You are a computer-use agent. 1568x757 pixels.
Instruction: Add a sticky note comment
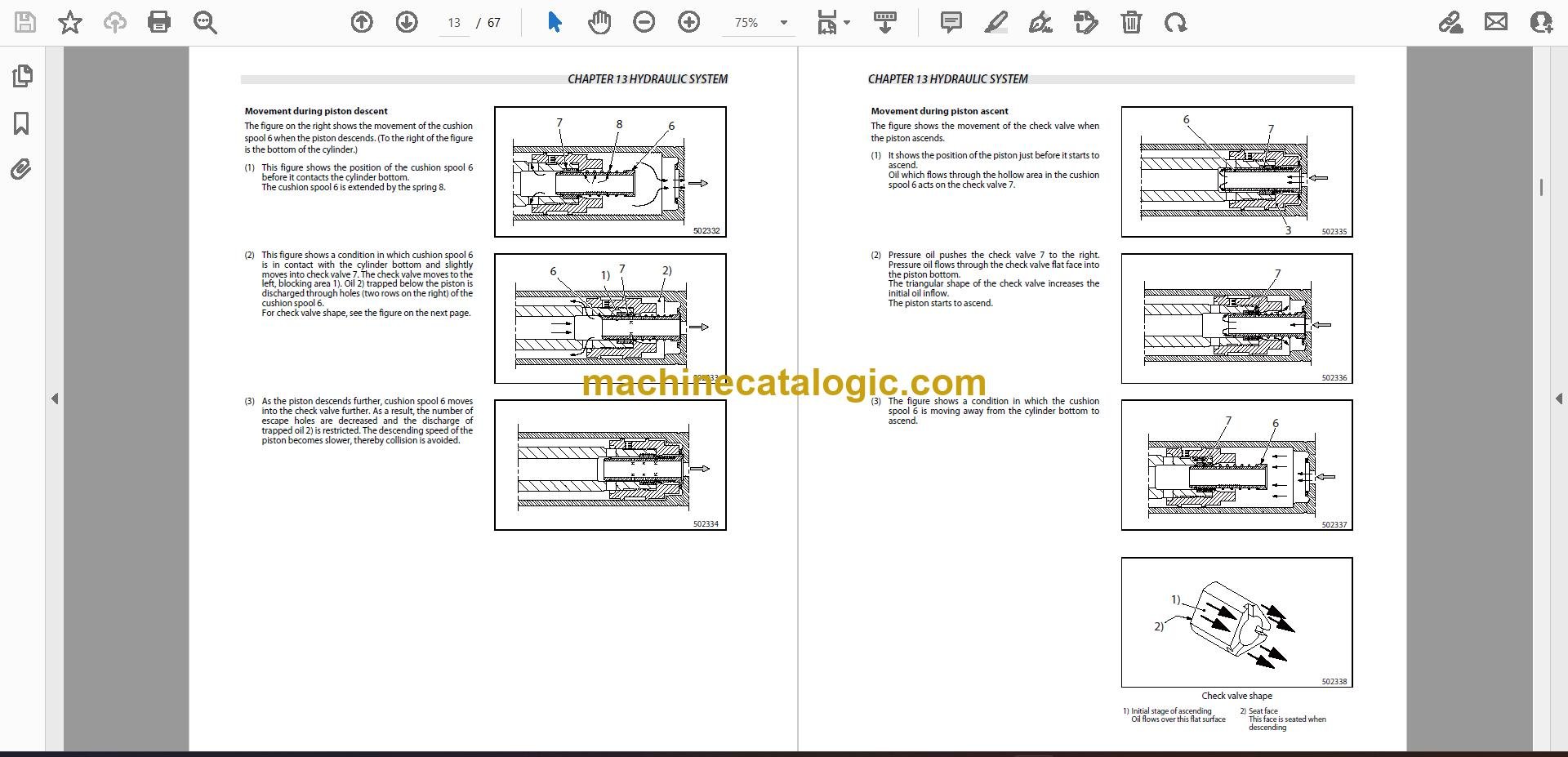tap(951, 22)
